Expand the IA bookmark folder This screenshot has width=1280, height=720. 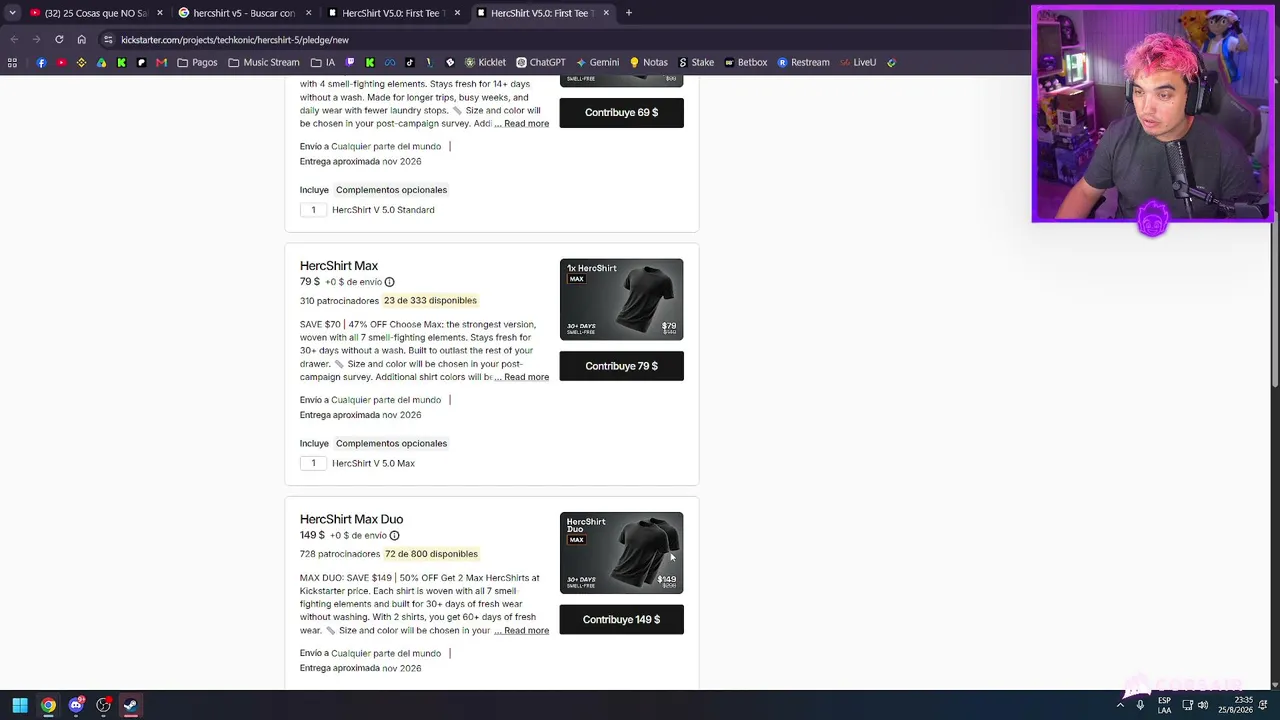tap(323, 62)
